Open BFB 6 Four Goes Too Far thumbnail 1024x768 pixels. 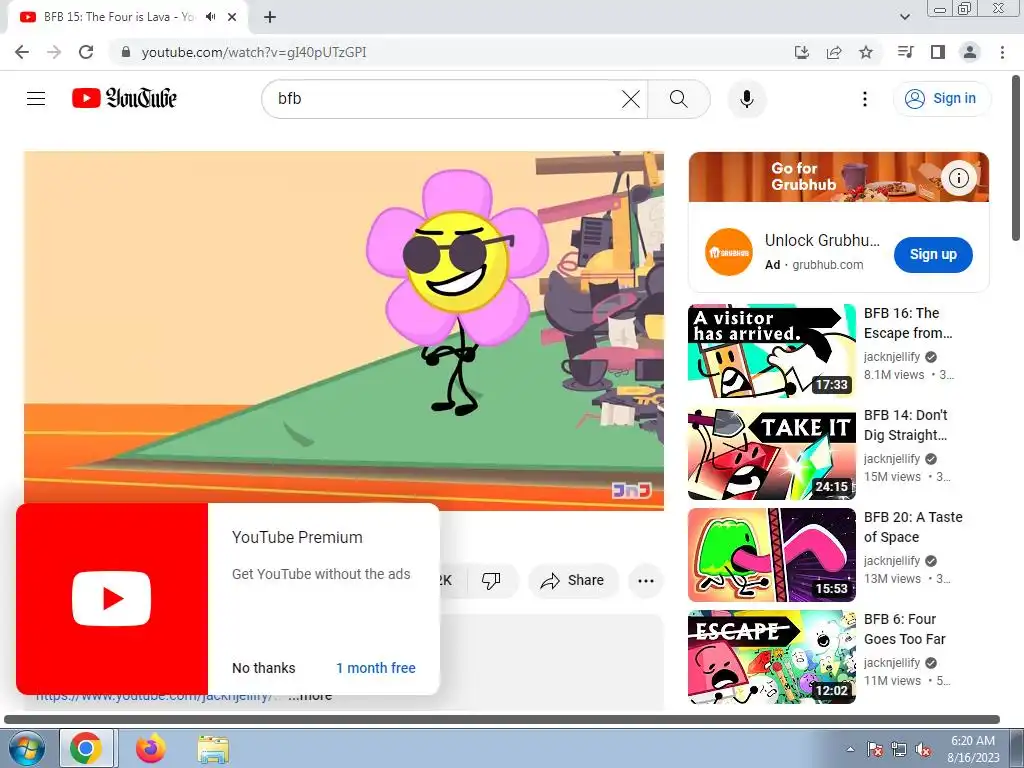tap(771, 657)
